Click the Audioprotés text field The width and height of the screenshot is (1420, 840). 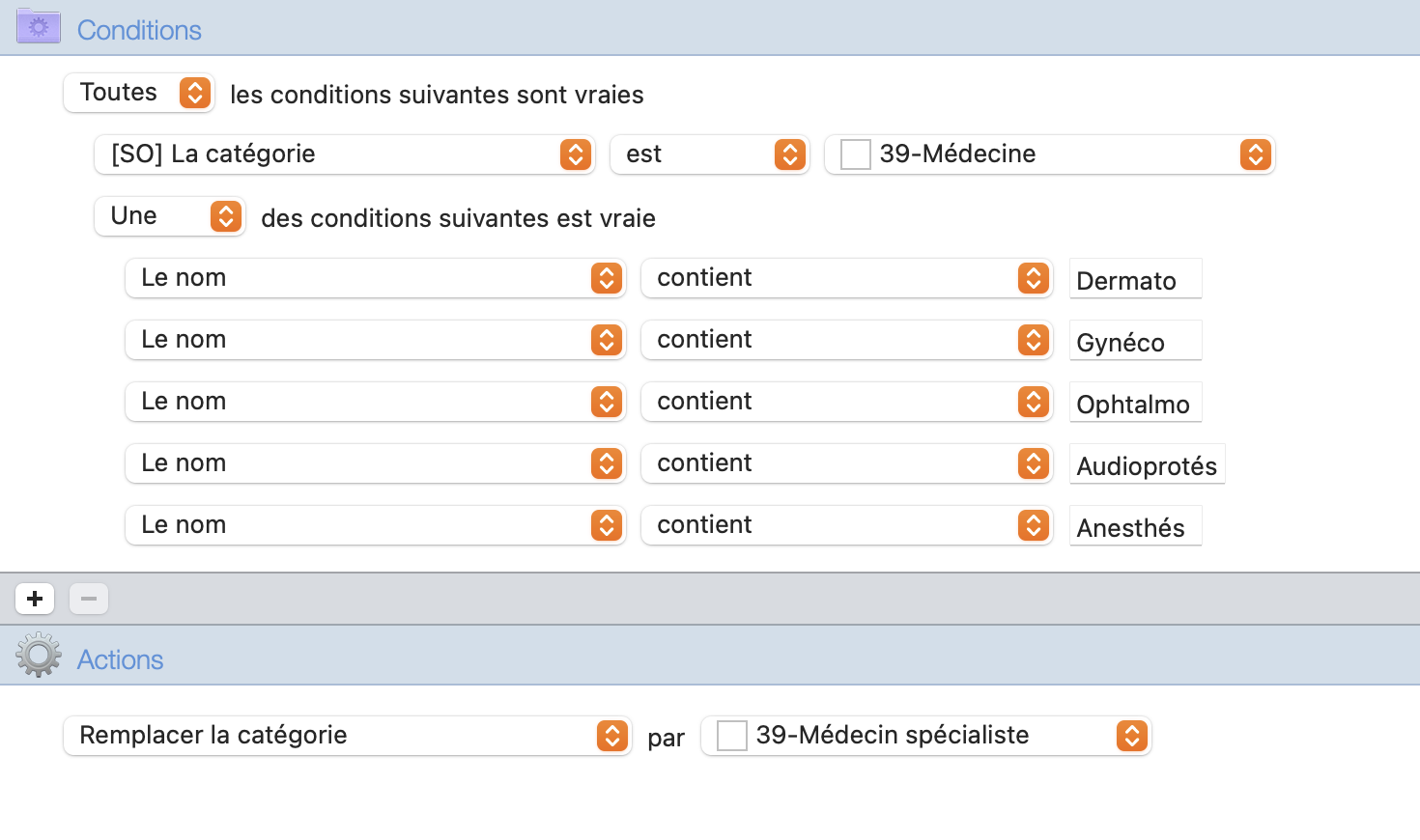click(1148, 464)
